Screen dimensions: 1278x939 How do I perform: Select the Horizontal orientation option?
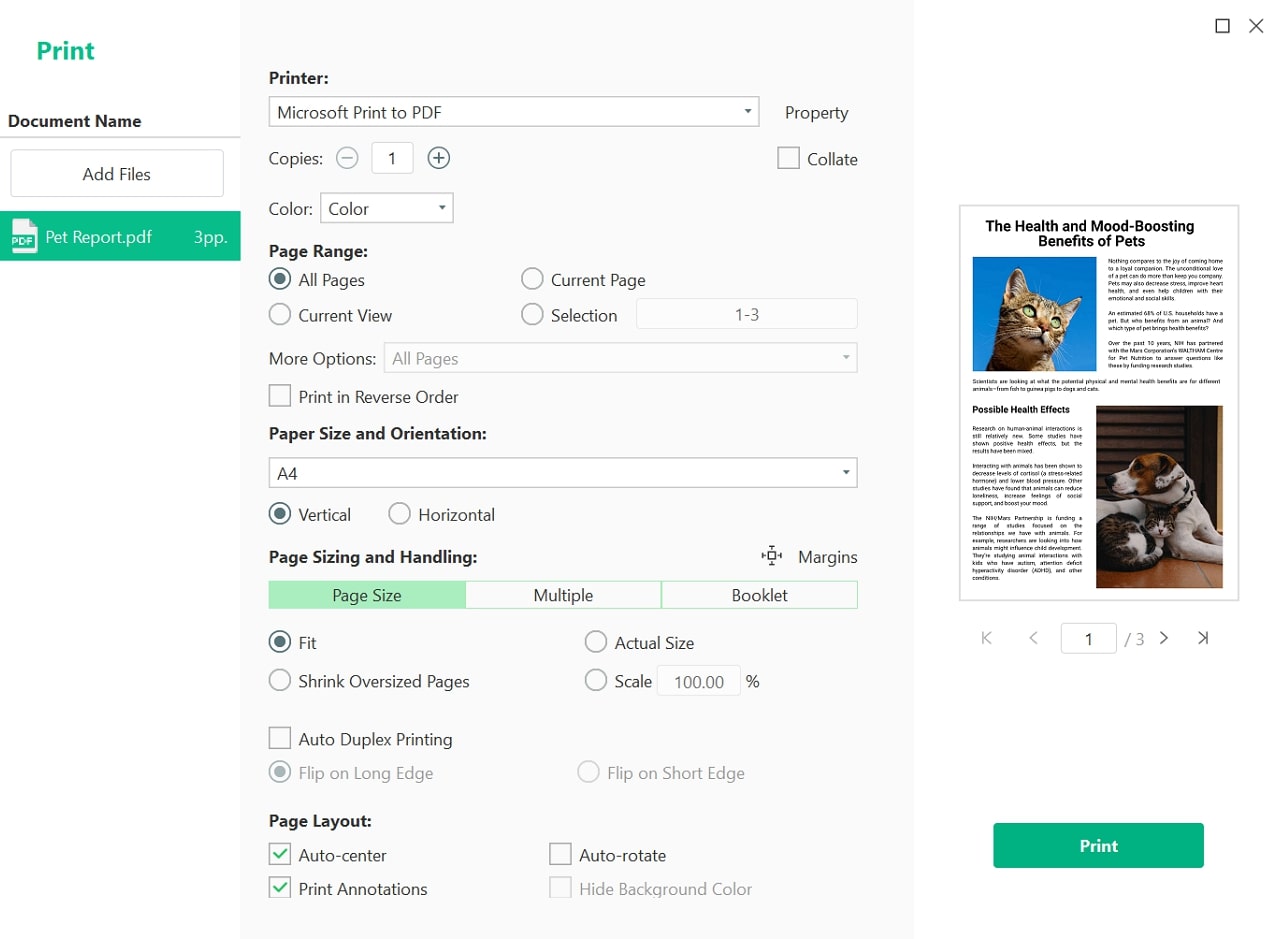pos(400,514)
